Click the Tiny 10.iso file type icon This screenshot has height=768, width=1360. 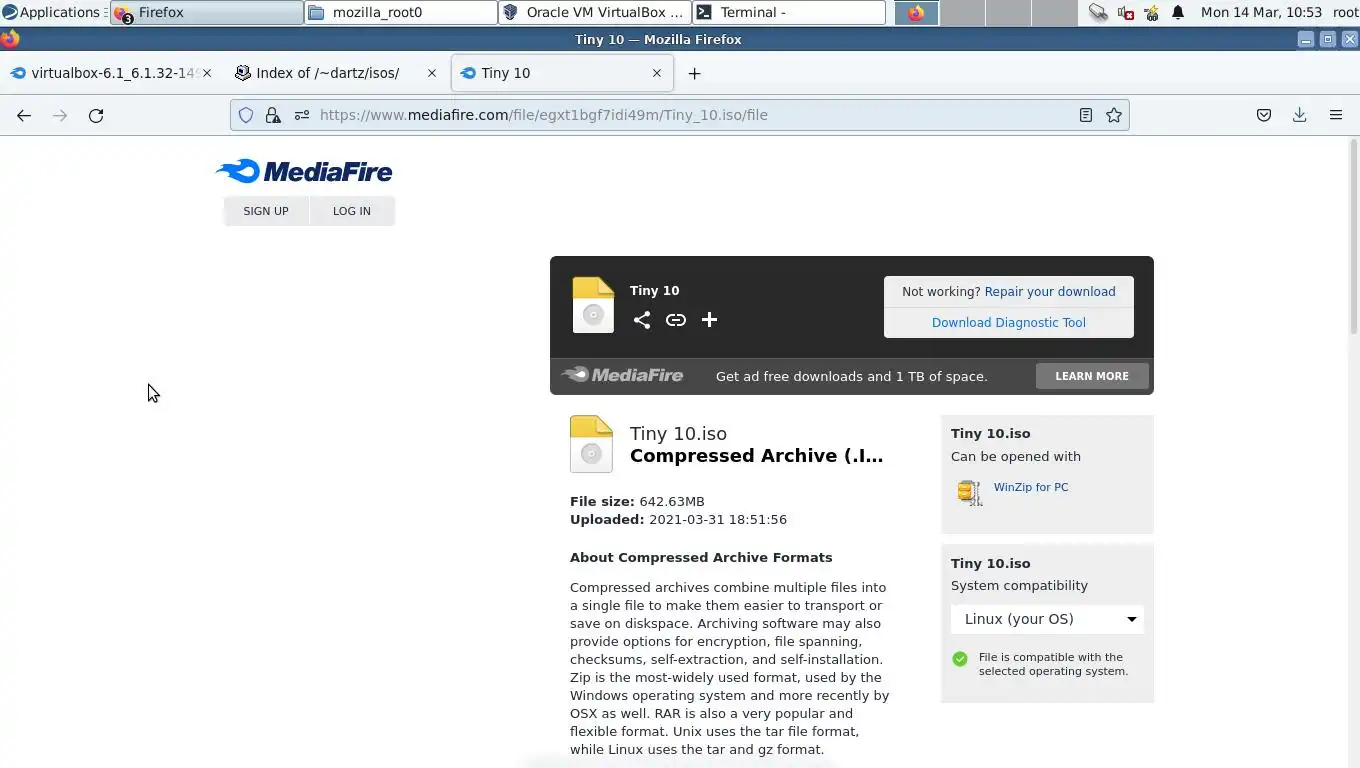[x=591, y=444]
